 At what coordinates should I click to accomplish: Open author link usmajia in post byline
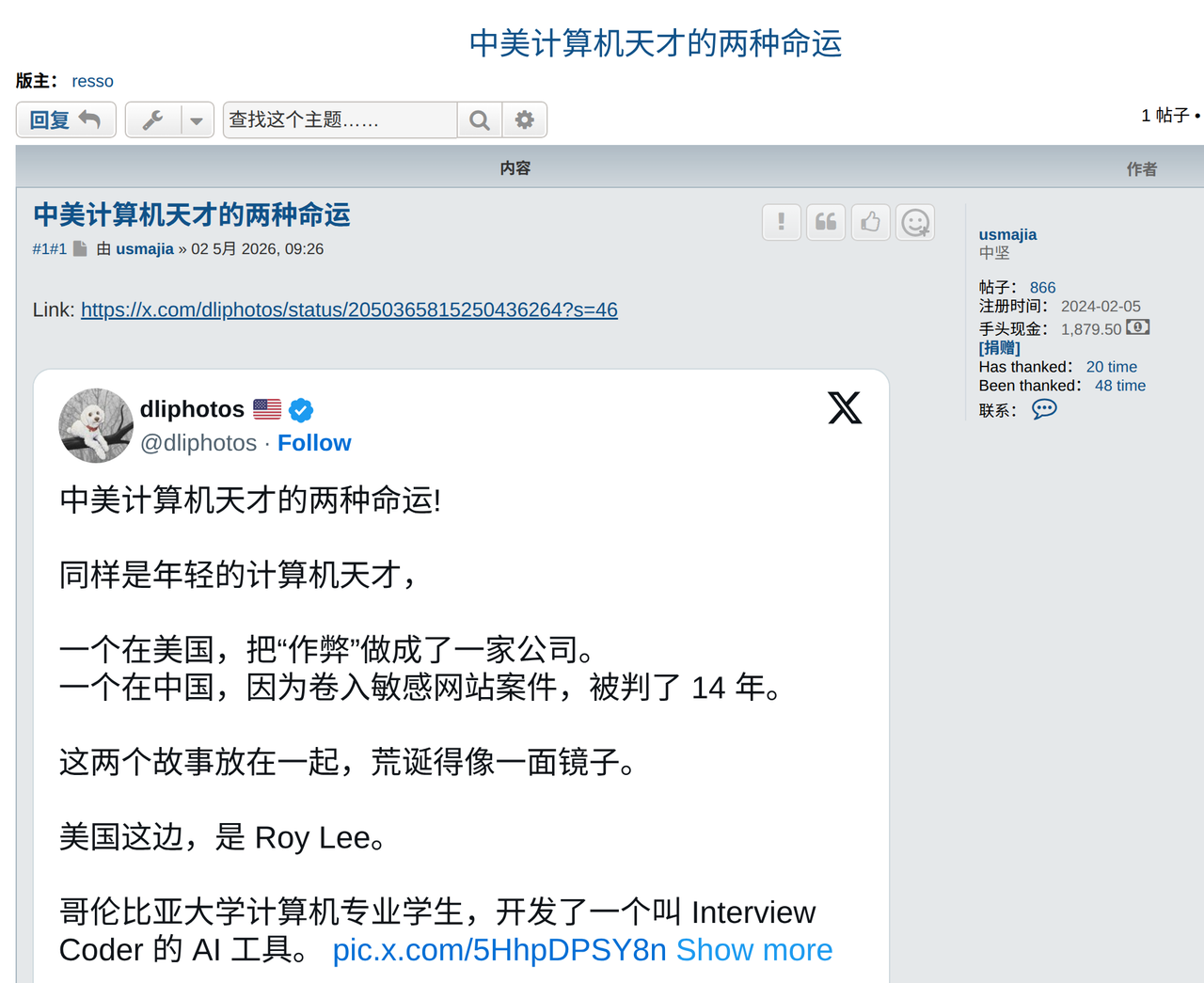(145, 249)
